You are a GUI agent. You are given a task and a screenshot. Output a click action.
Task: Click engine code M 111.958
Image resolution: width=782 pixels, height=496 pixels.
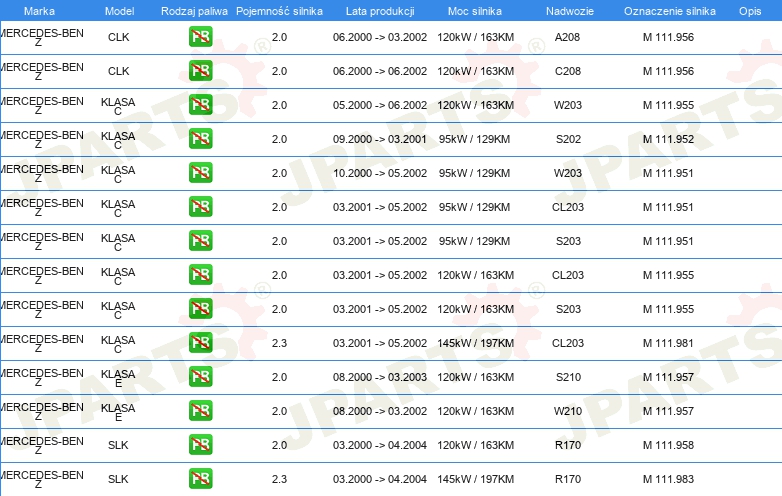(x=668, y=445)
